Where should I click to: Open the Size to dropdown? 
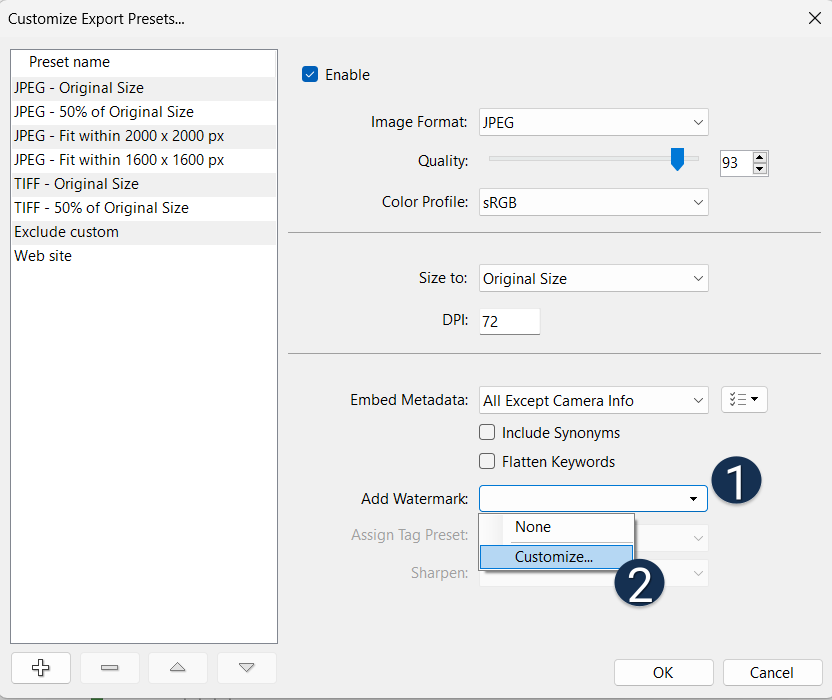coord(593,279)
